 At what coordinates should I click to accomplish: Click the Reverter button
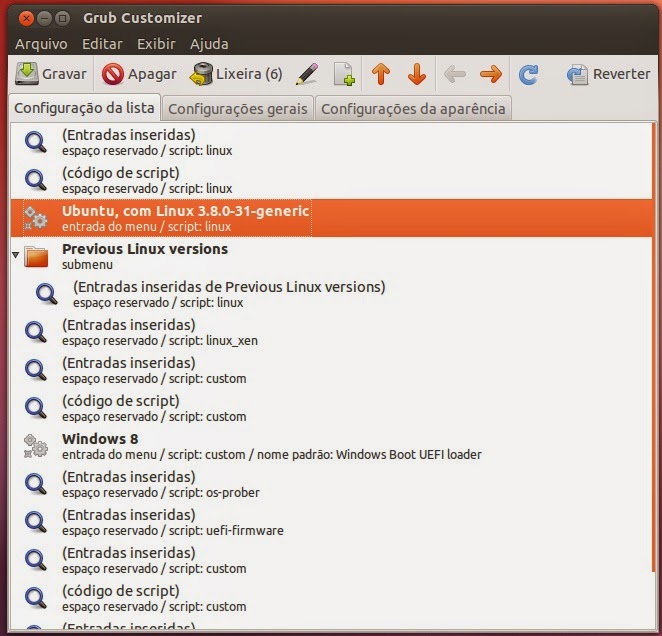tap(609, 74)
